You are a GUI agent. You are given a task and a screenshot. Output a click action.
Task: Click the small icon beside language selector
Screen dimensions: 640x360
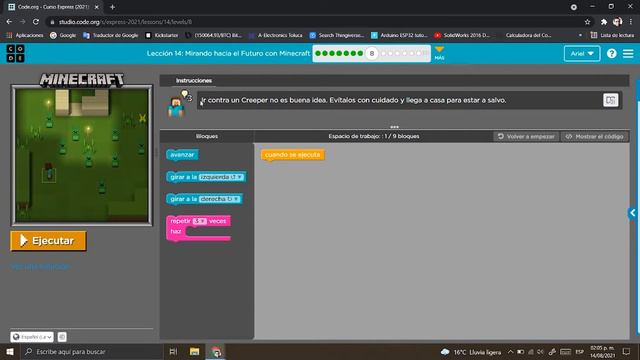point(62,337)
